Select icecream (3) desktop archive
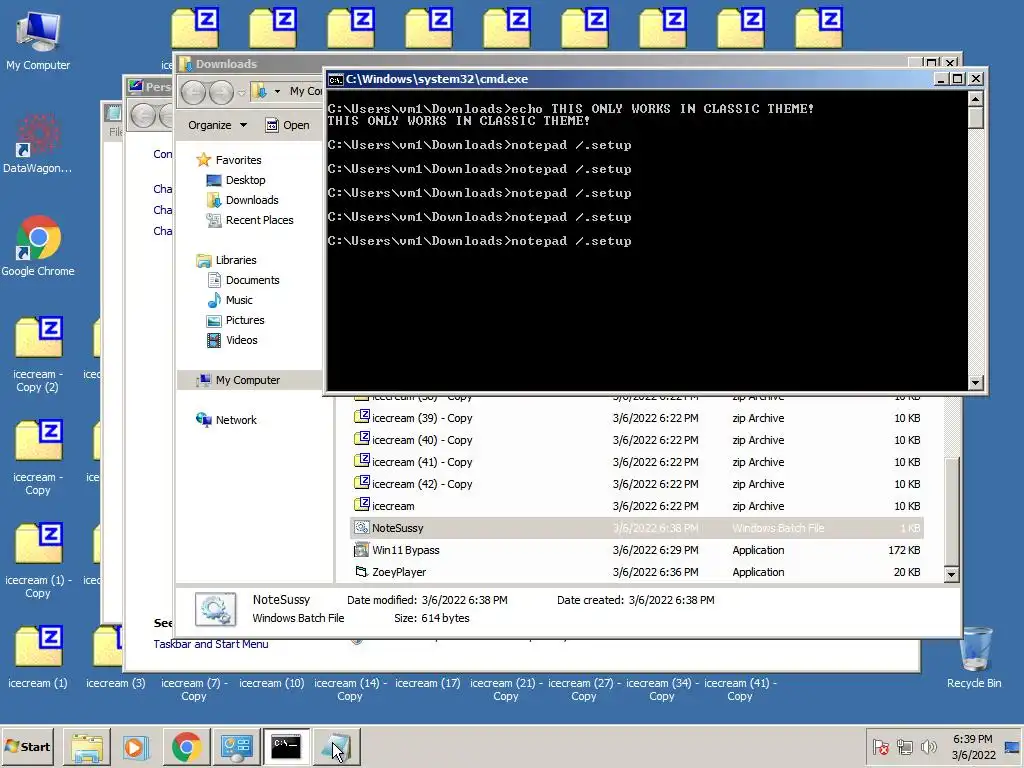1024x768 pixels. point(116,658)
